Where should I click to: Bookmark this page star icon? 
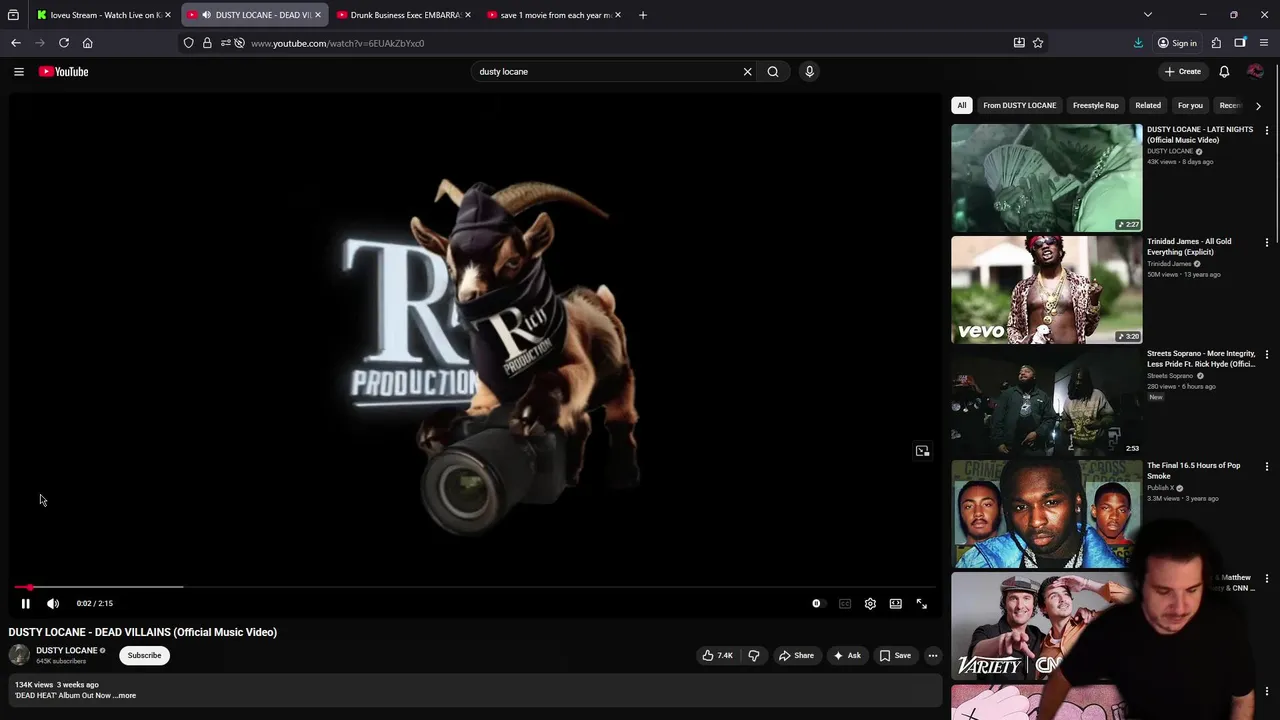[1038, 43]
